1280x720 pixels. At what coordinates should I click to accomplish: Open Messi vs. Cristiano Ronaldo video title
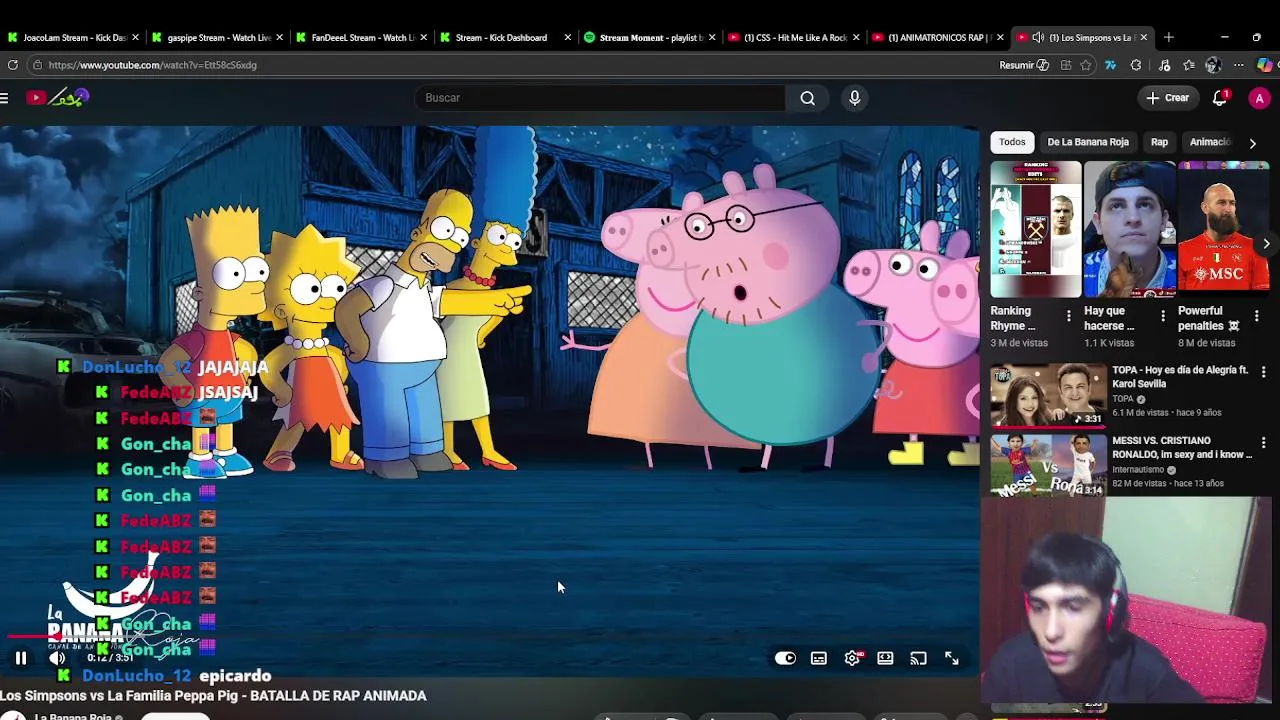[x=1182, y=447]
